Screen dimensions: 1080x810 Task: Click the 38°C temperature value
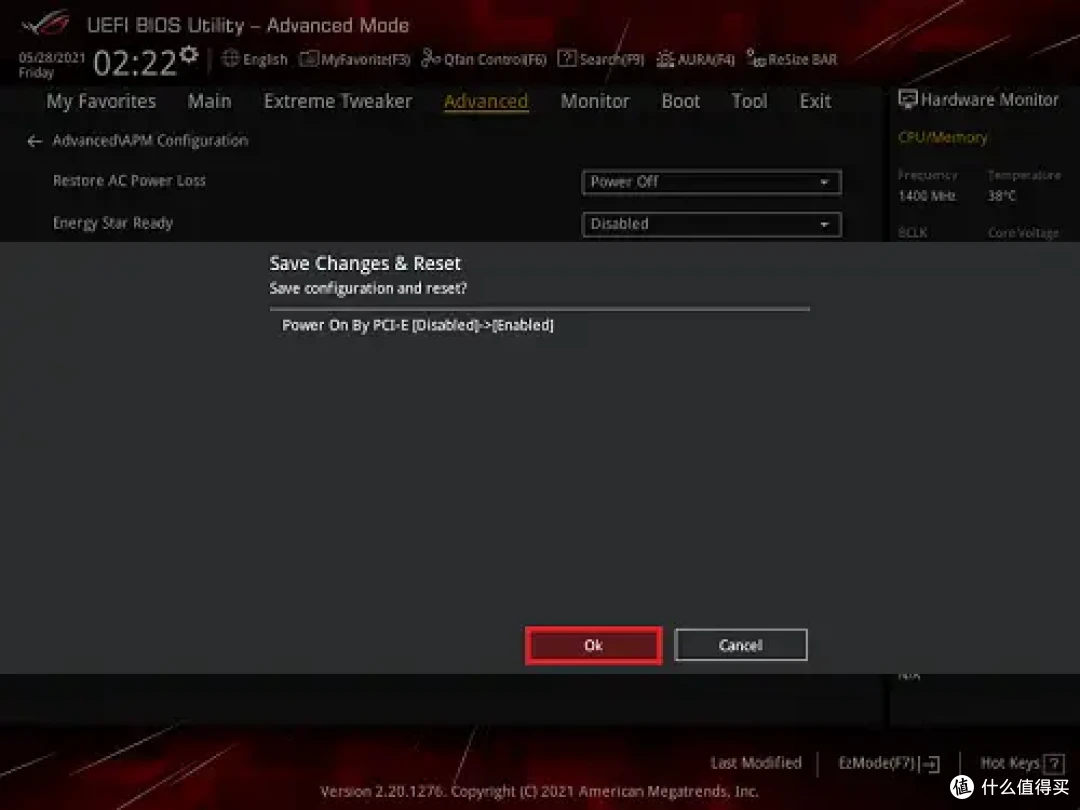(1001, 196)
